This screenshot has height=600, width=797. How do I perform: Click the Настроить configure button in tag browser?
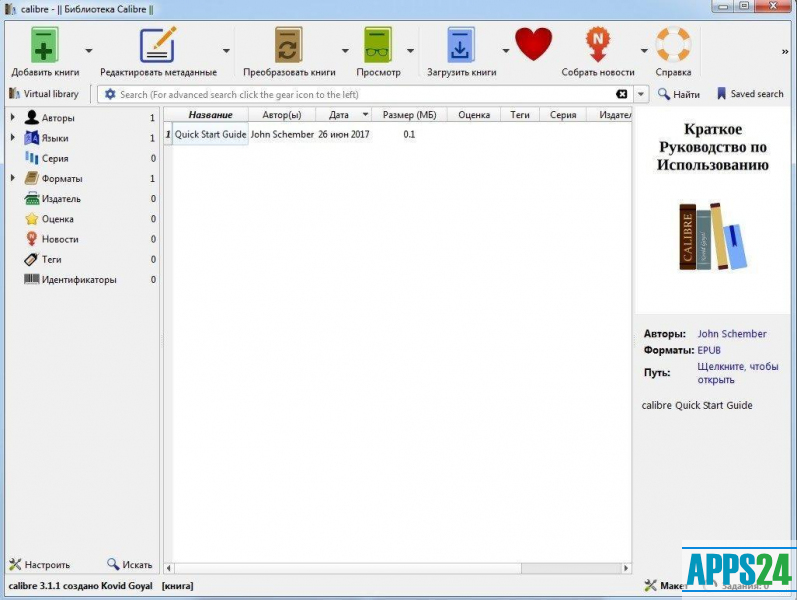click(x=39, y=564)
